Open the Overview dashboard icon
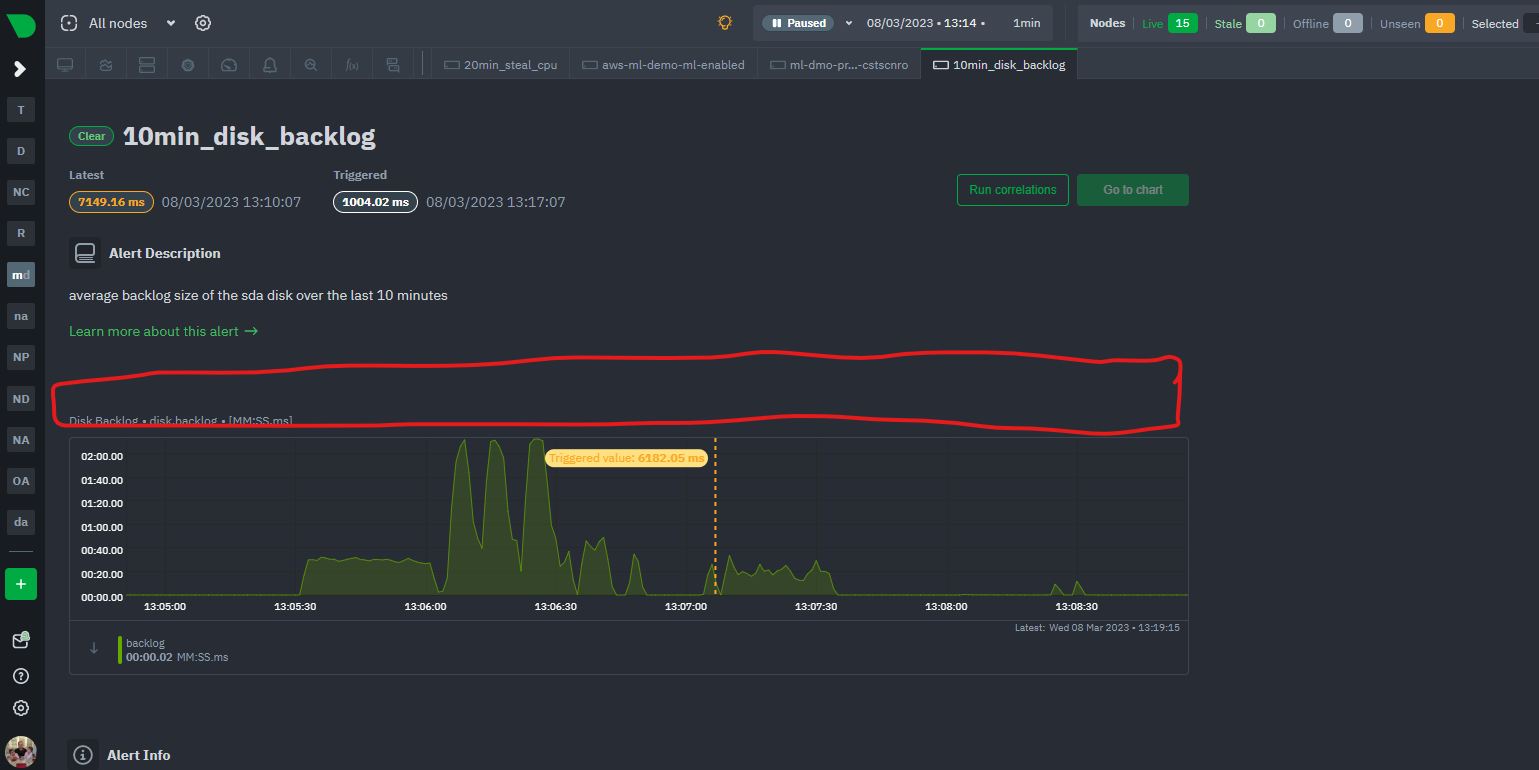 coord(65,63)
